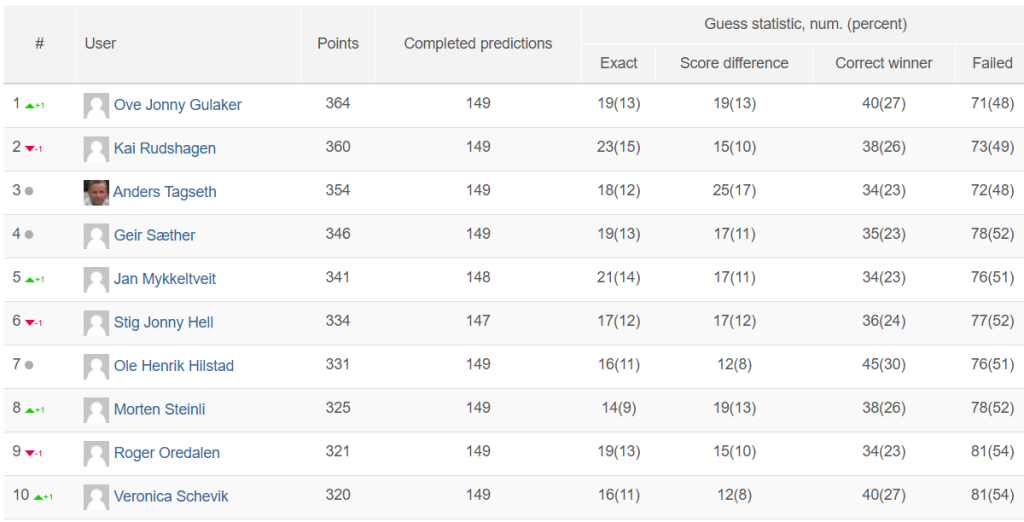This screenshot has width=1024, height=522.
Task: Click Ove Jonny Gulaker's avatar icon
Action: (96, 105)
